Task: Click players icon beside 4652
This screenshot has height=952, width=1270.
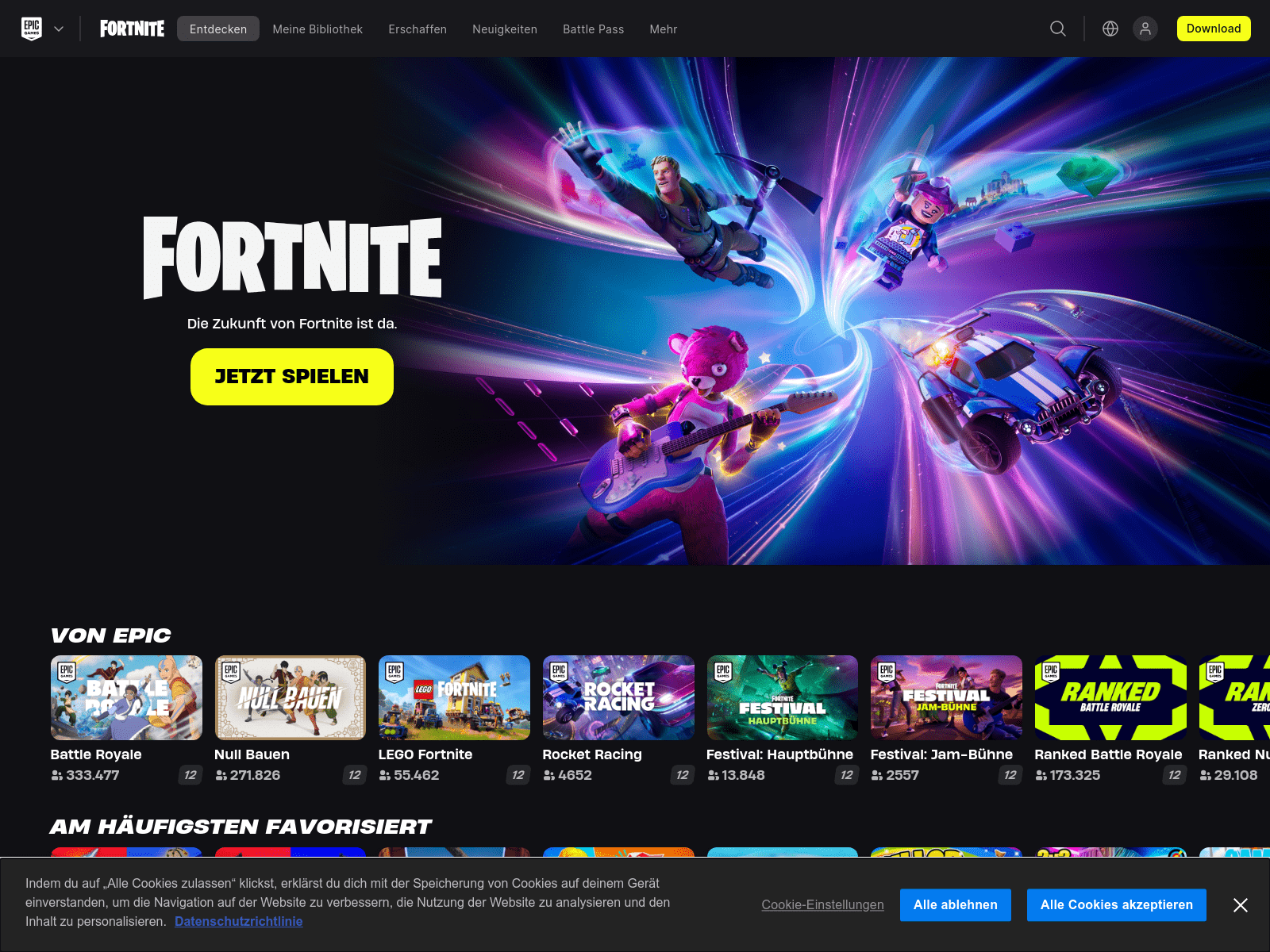Action: point(549,775)
